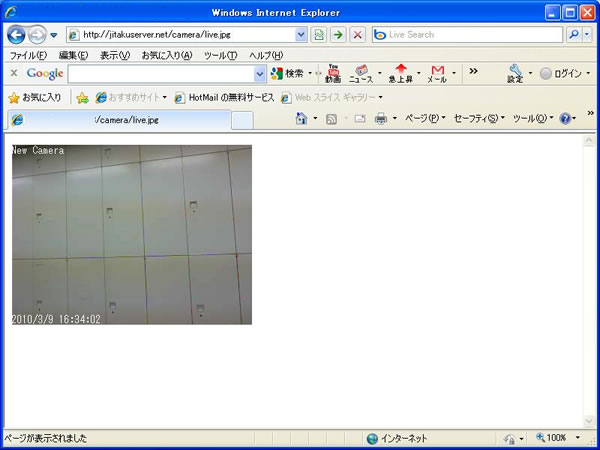
Task: Click the ニュース toolbar icon
Action: click(x=361, y=74)
